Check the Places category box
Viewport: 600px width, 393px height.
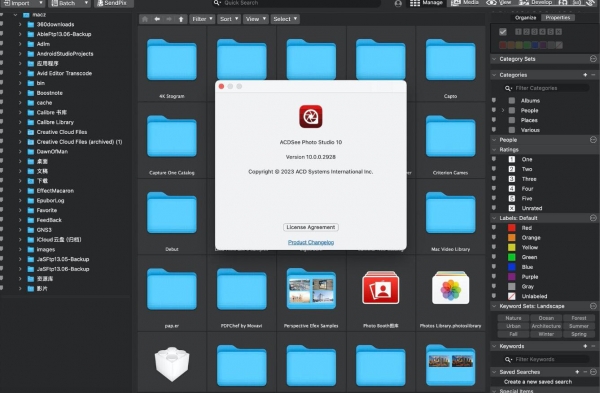[x=512, y=120]
